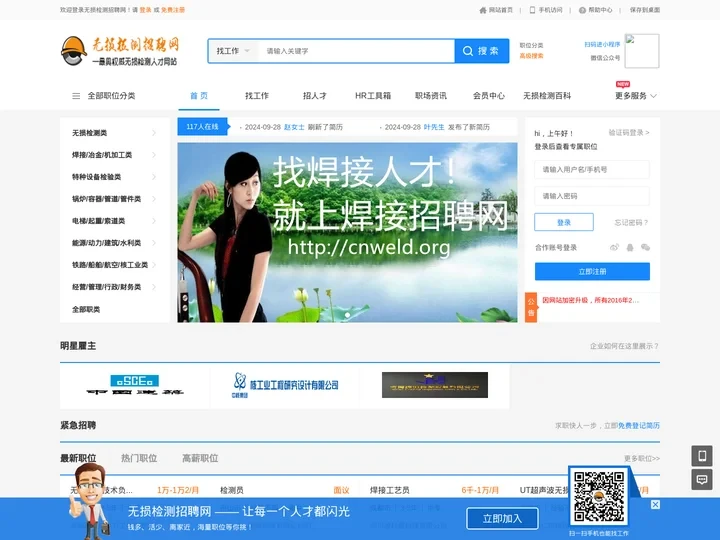Click the 企业如何在这里展示？ link
720x540 pixels.
(x=624, y=346)
